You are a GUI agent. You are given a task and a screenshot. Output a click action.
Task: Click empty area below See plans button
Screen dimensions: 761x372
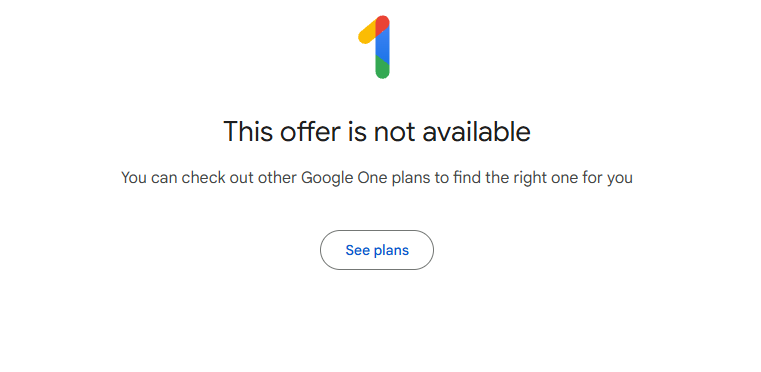[x=377, y=321]
